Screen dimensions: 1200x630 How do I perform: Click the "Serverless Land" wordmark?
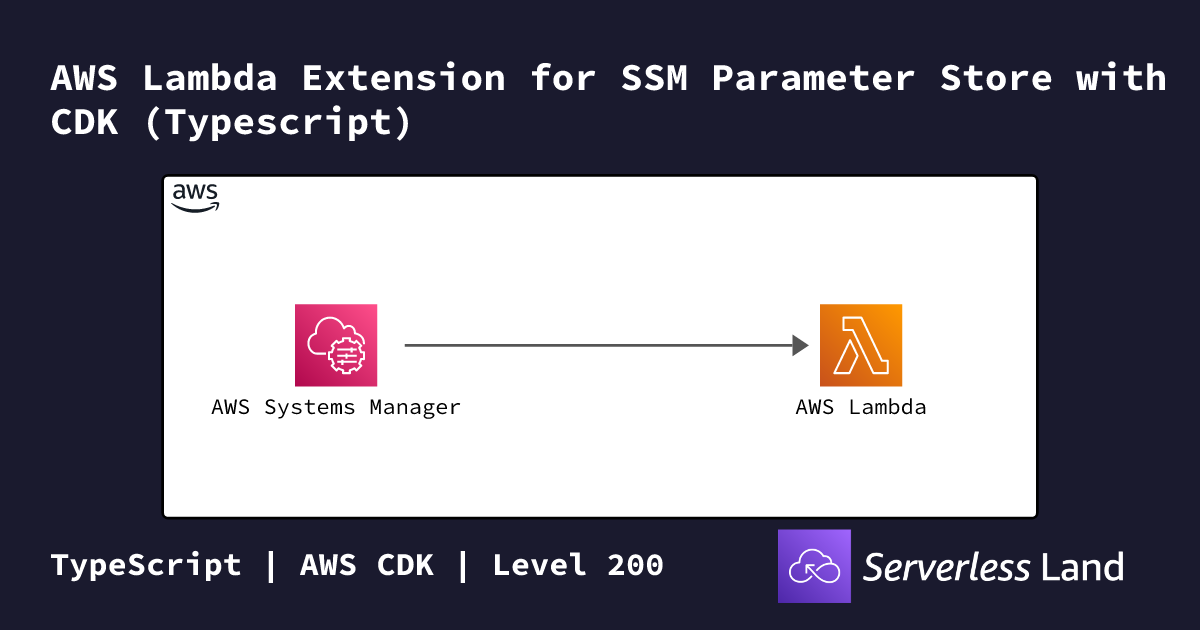[x=993, y=567]
